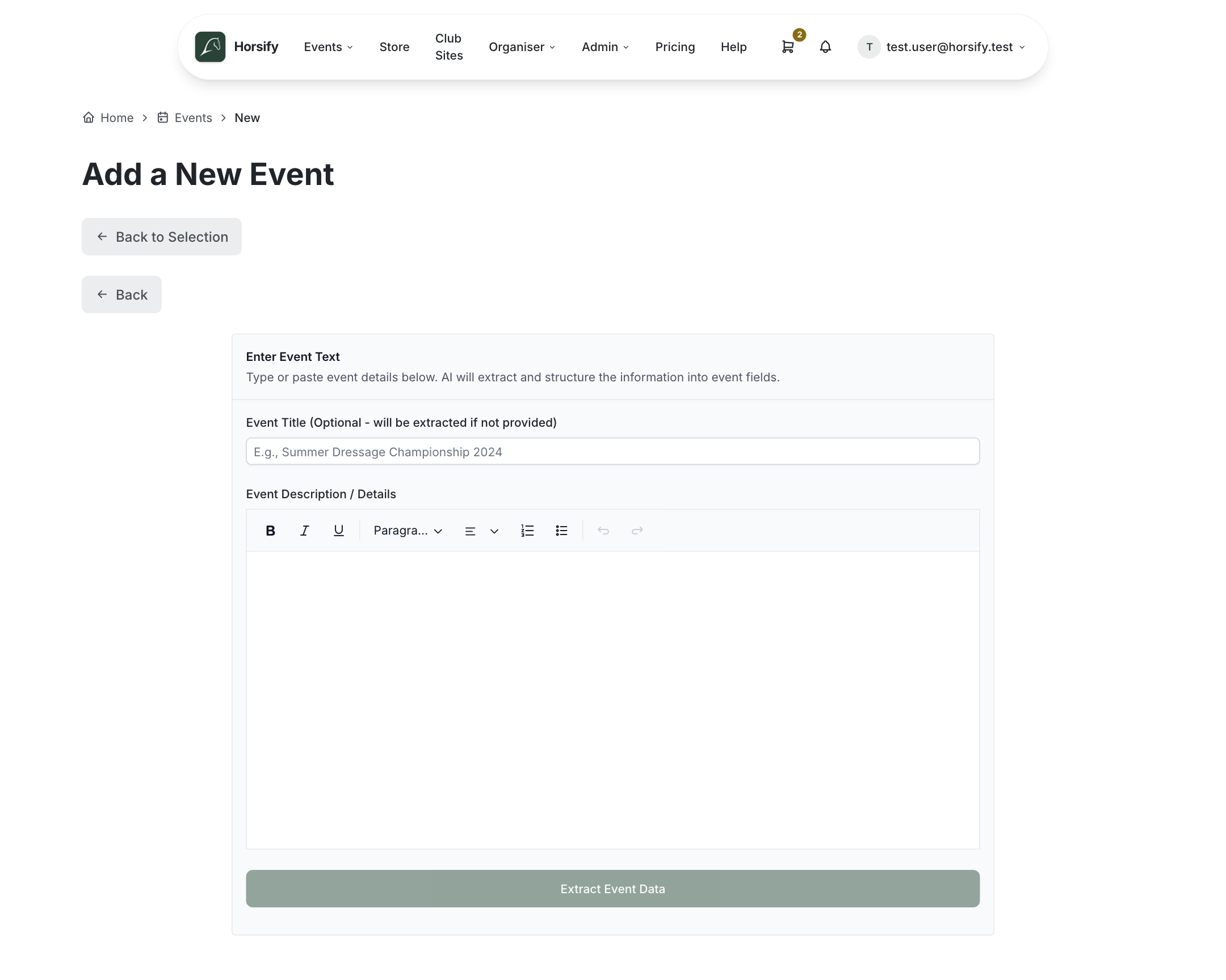Image resolution: width=1226 pixels, height=980 pixels.
Task: Click the cart badge showing 2
Action: click(799, 35)
